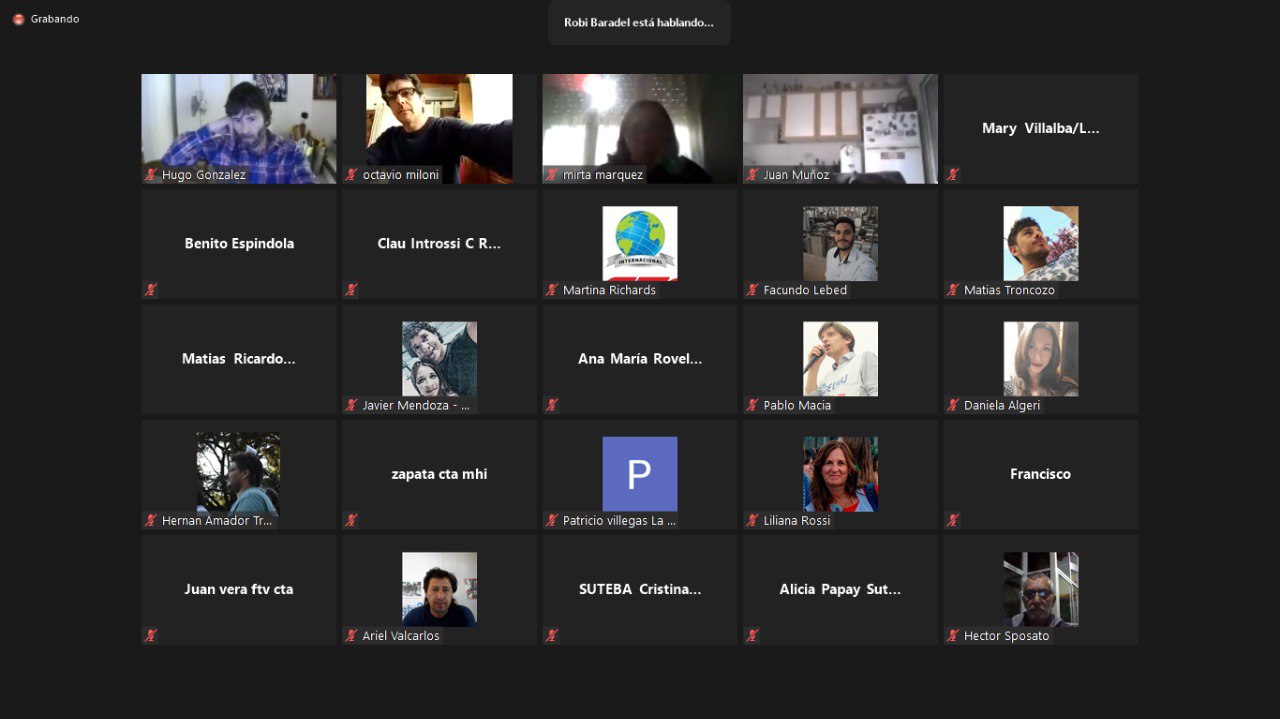The height and width of the screenshot is (719, 1280).
Task: Click the muted mic icon in Clau Introssi's tile
Action: 352,290
